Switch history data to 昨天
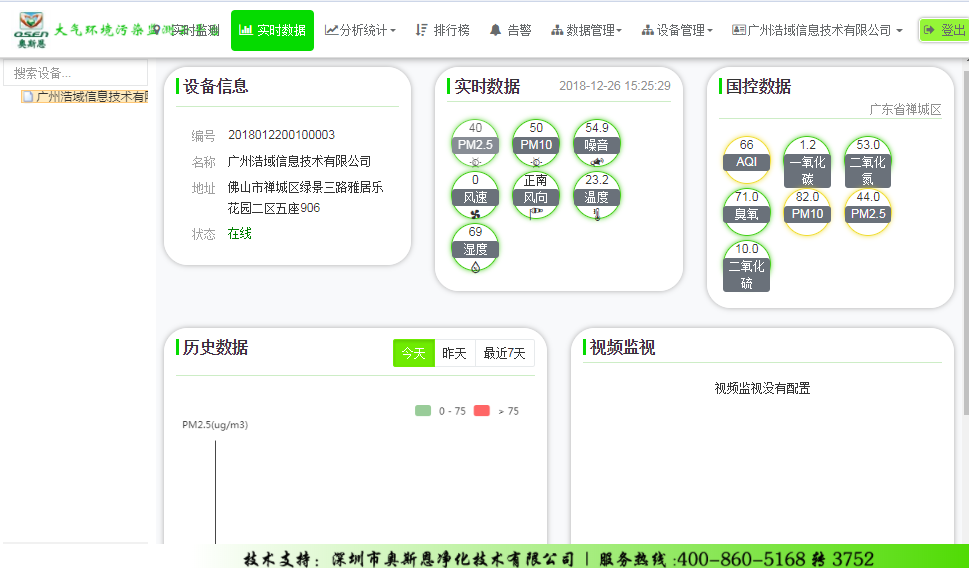The width and height of the screenshot is (969, 568). [x=454, y=353]
